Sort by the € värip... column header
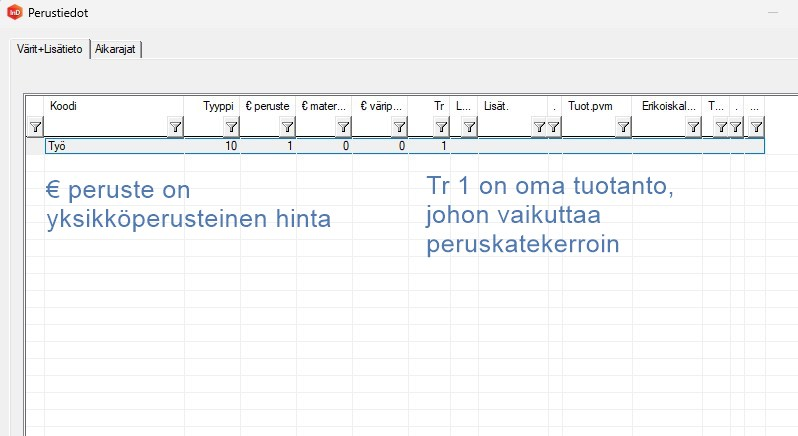798x436 pixels. (380, 106)
